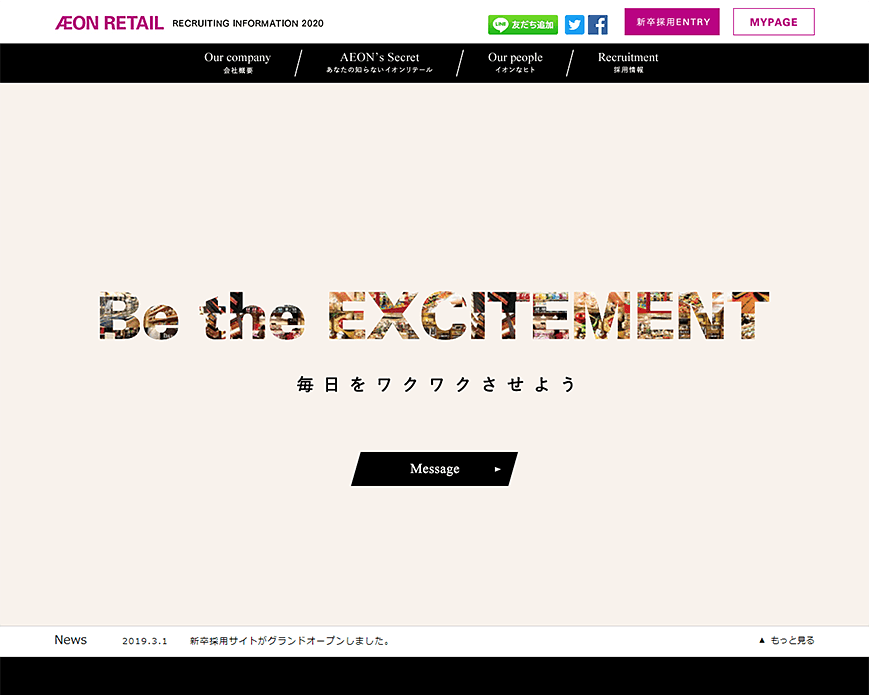
Task: Open the Our people navigation item
Action: (515, 62)
